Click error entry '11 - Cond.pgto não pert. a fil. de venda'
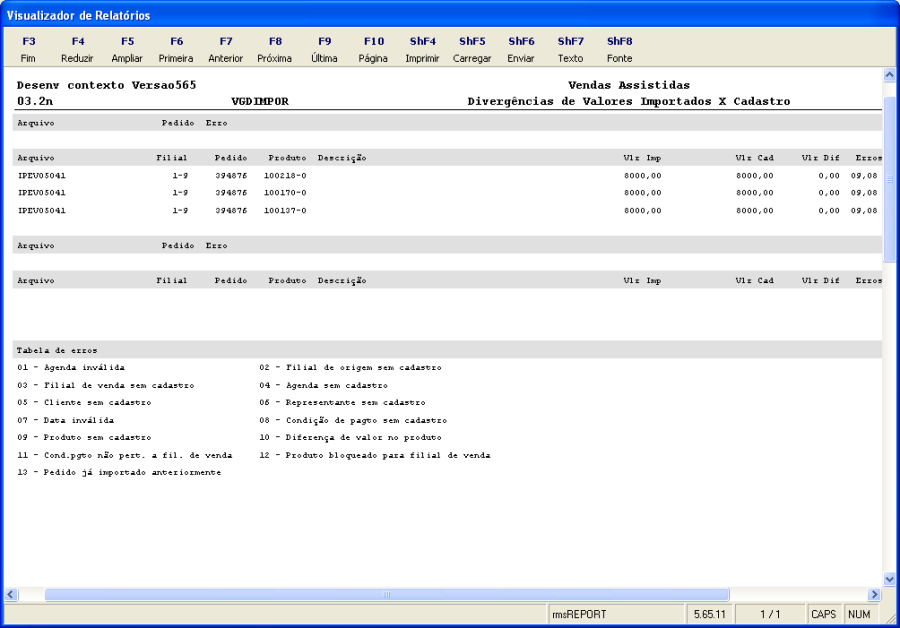This screenshot has width=900, height=628. click(125, 455)
